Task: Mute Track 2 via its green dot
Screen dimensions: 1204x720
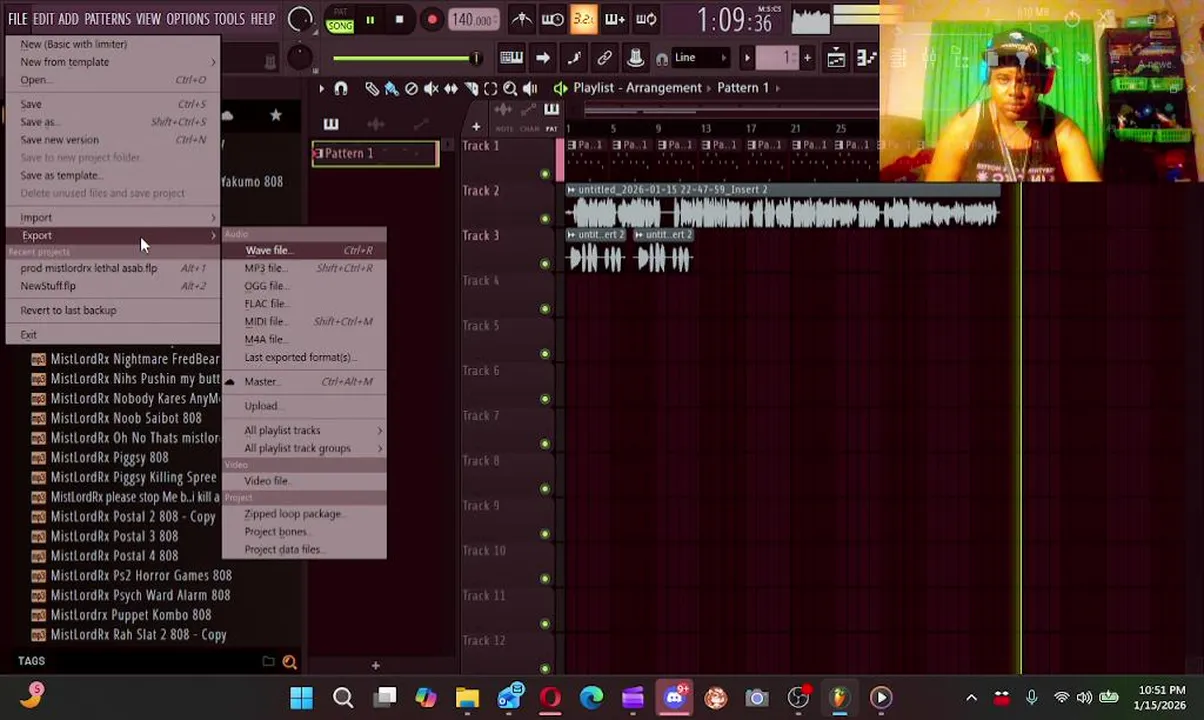Action: point(545,218)
